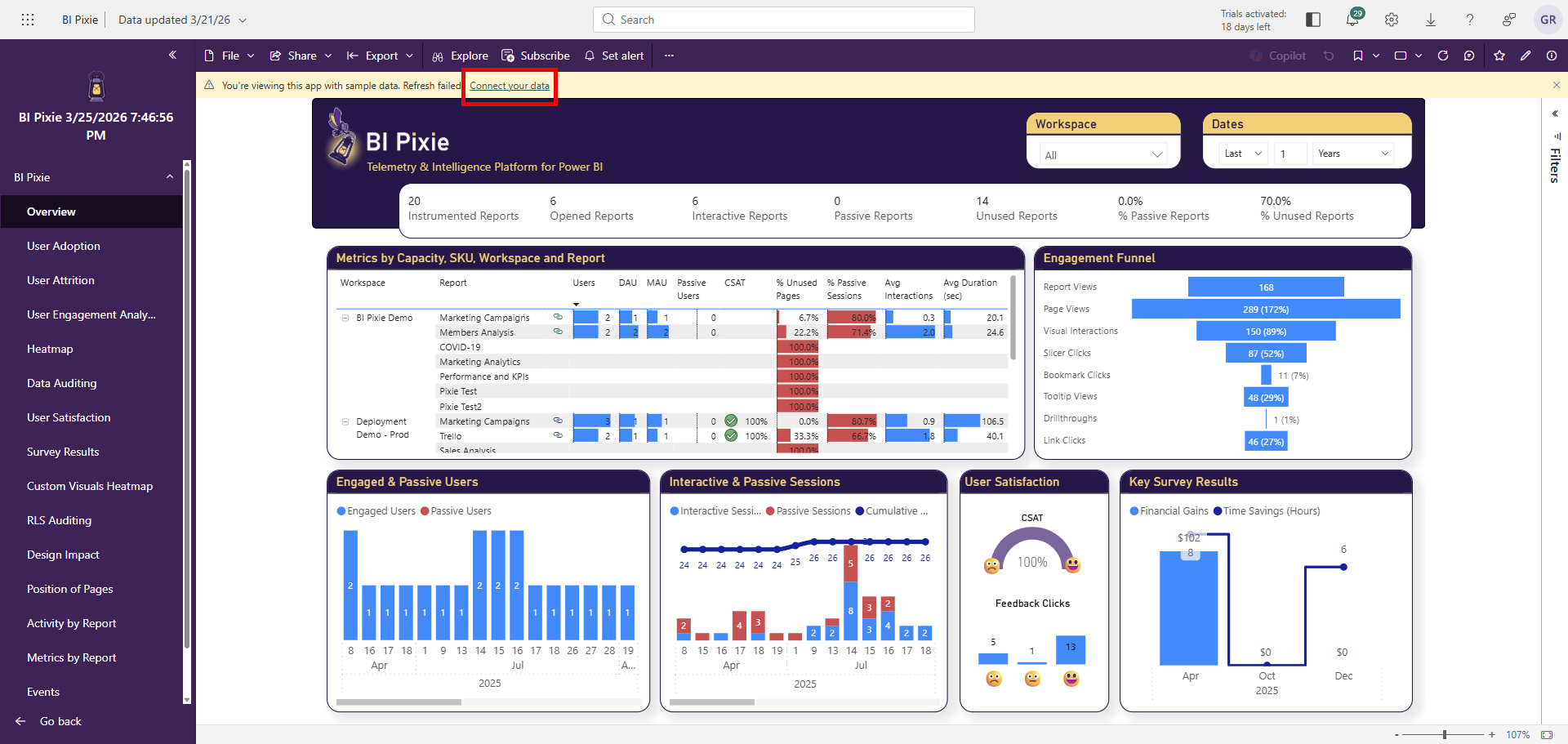Refresh the report with the refresh icon
This screenshot has height=744, width=1568.
(1443, 56)
